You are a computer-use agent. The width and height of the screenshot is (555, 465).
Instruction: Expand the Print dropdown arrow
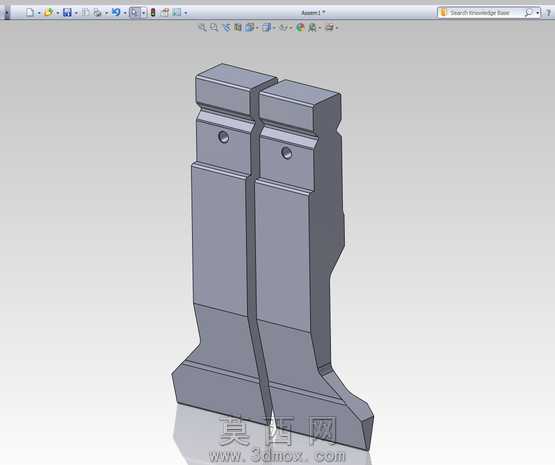pyautogui.click(x=106, y=13)
